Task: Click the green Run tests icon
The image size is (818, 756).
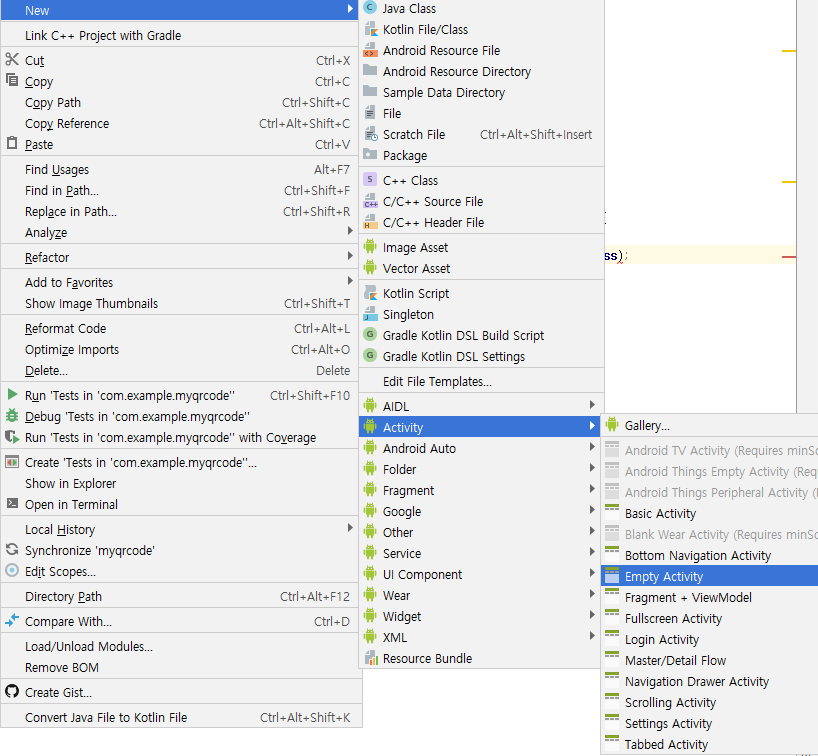Action: pos(12,394)
